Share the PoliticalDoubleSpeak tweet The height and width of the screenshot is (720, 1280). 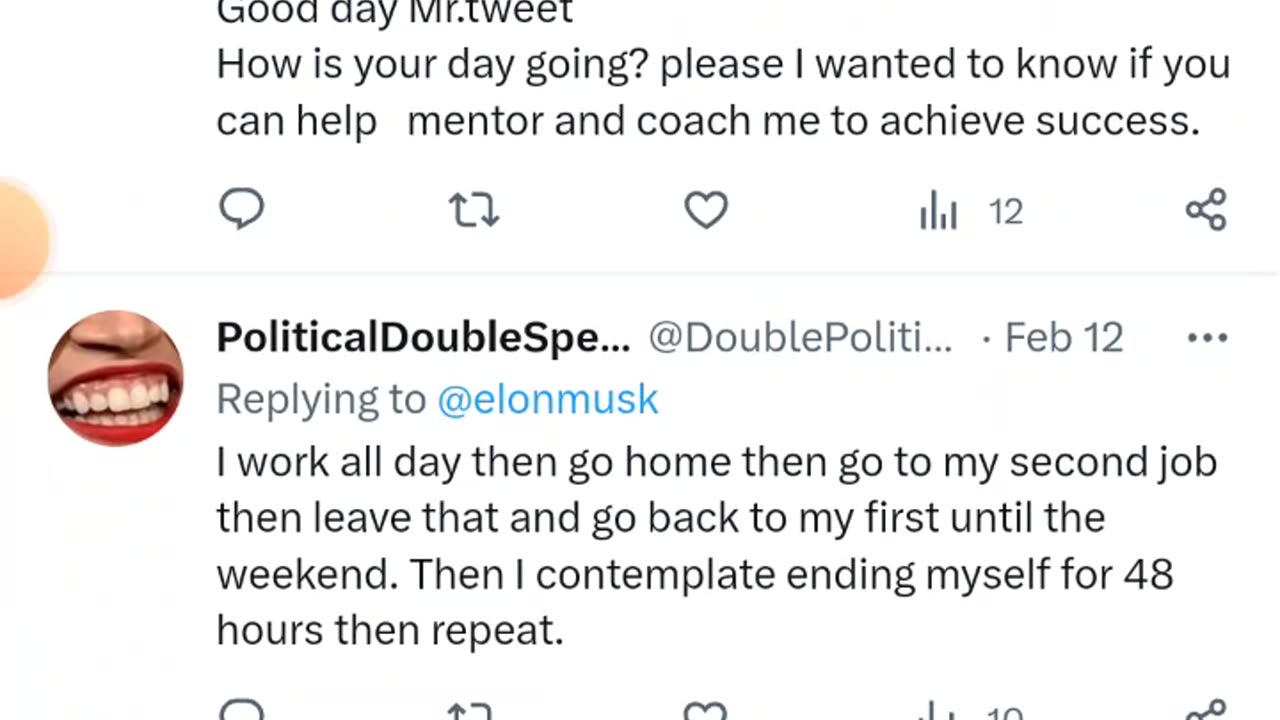pos(1206,712)
